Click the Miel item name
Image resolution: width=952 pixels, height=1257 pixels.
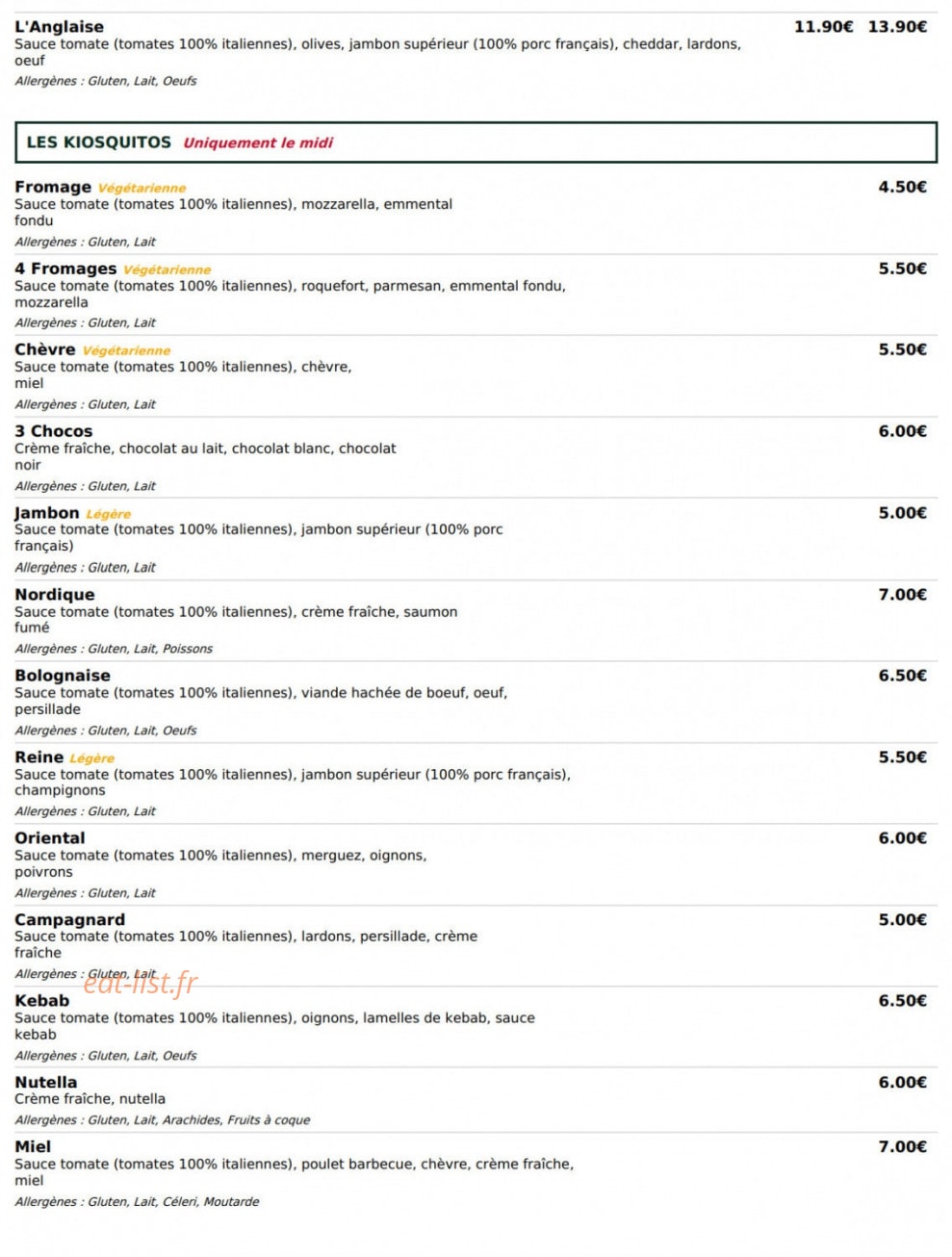point(33,1147)
